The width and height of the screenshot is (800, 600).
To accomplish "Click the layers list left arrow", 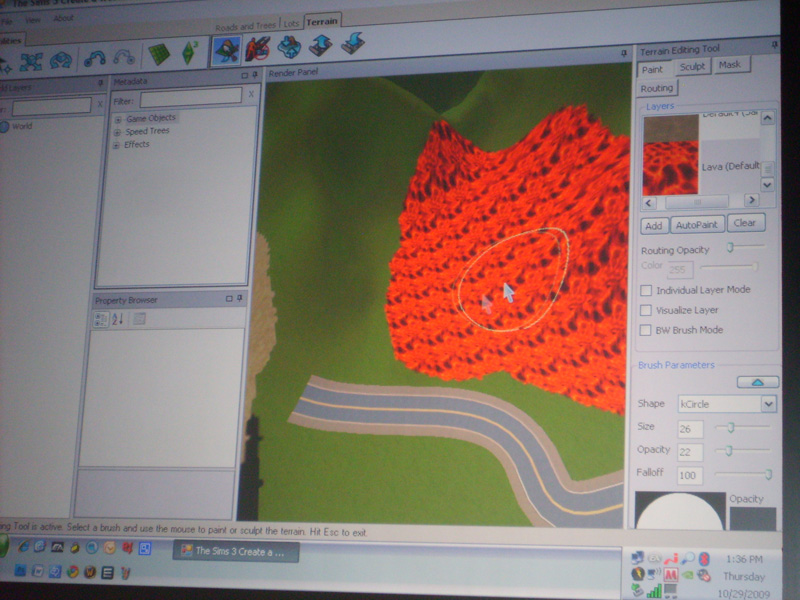I will point(649,203).
